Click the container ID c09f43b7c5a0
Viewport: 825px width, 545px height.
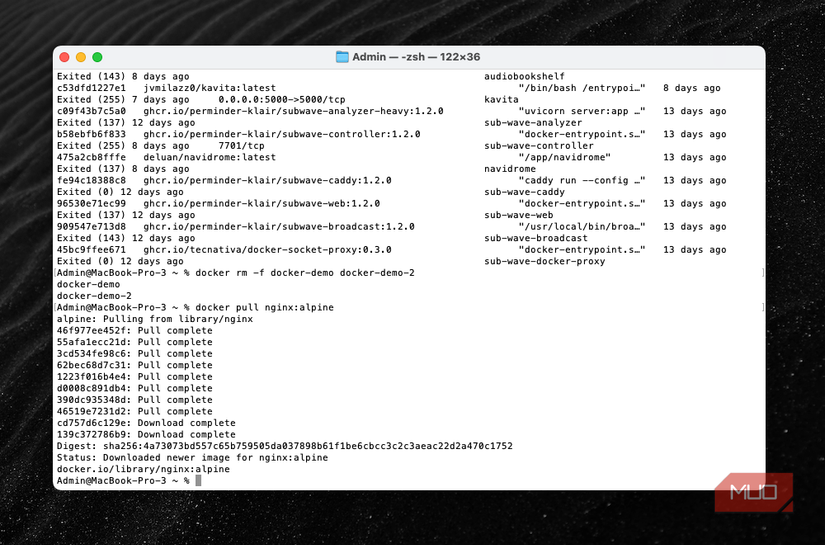point(92,111)
